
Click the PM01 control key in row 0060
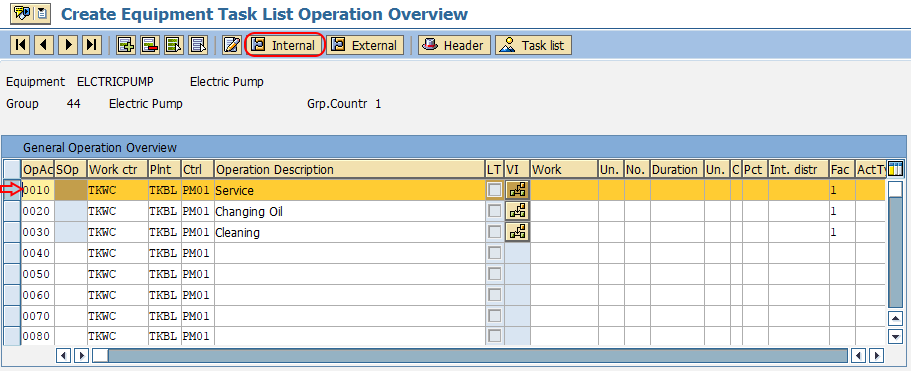click(x=198, y=295)
